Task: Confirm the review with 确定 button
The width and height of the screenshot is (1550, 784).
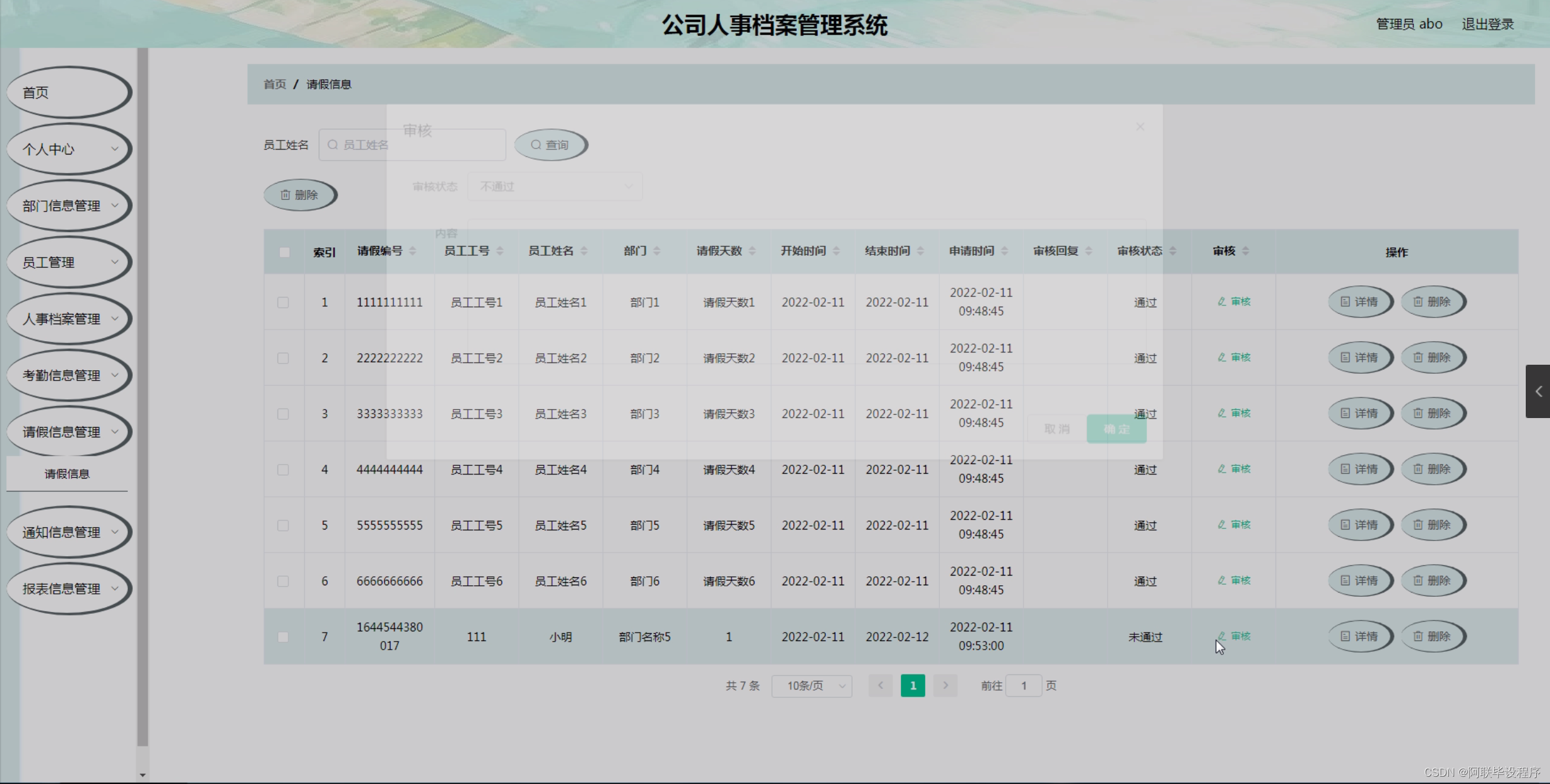Action: pos(1116,428)
